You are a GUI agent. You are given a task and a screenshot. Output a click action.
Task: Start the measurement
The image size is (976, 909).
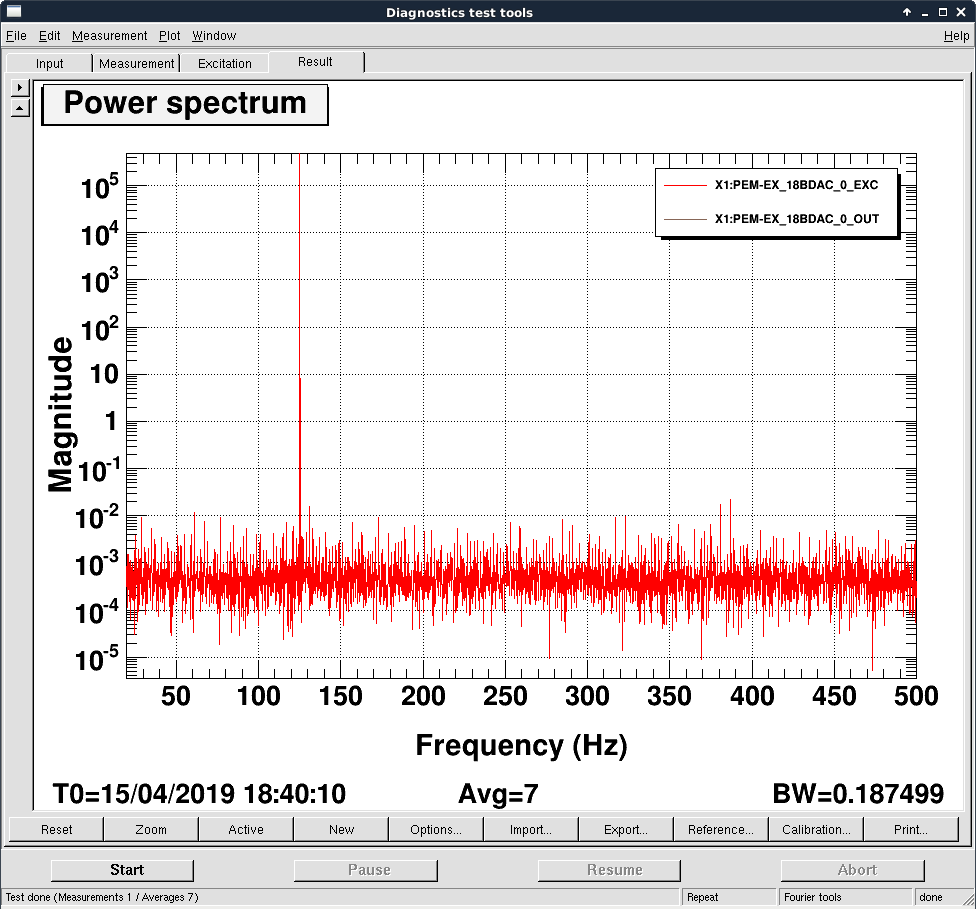122,870
